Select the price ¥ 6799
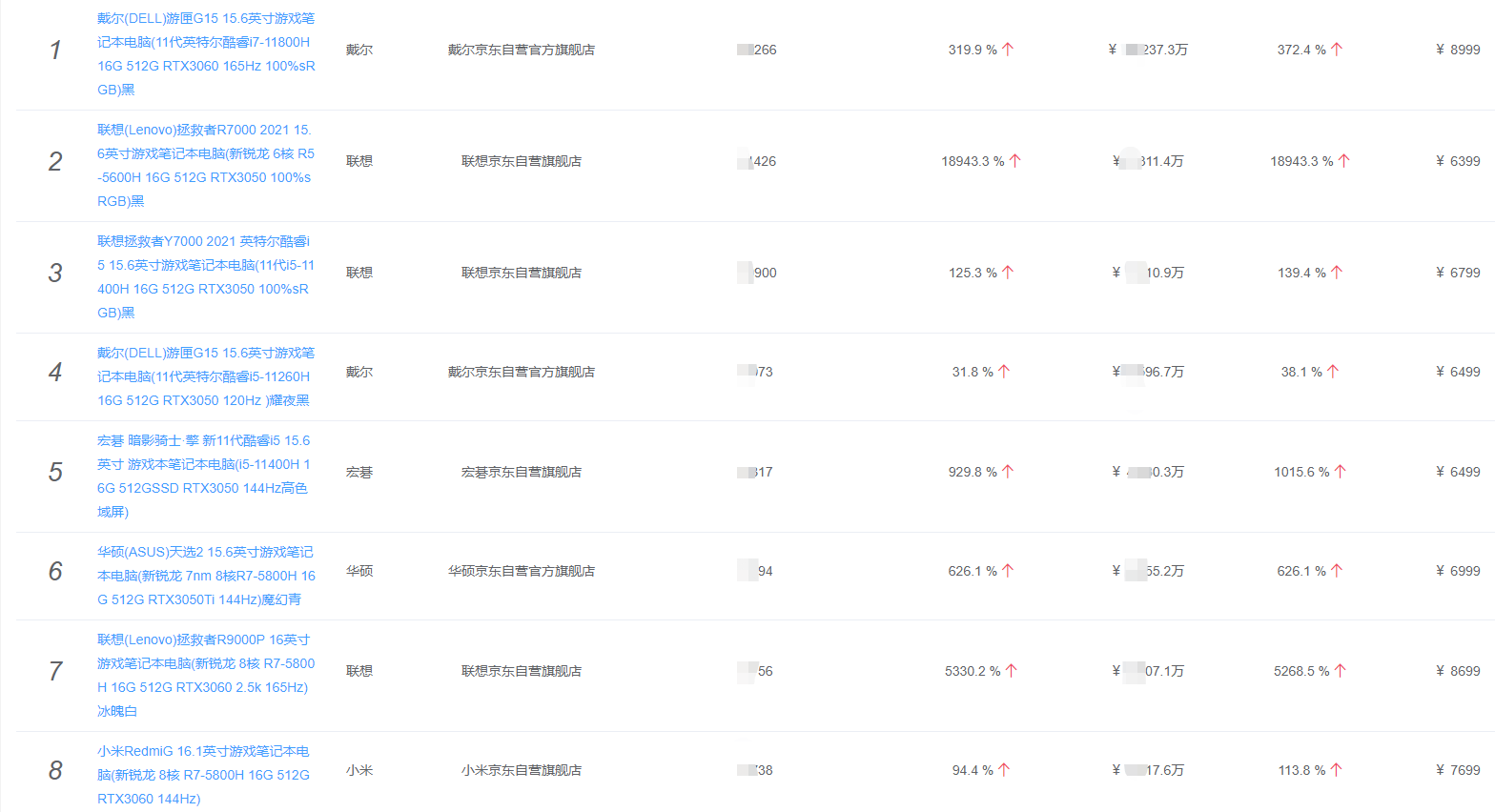 pos(1458,273)
